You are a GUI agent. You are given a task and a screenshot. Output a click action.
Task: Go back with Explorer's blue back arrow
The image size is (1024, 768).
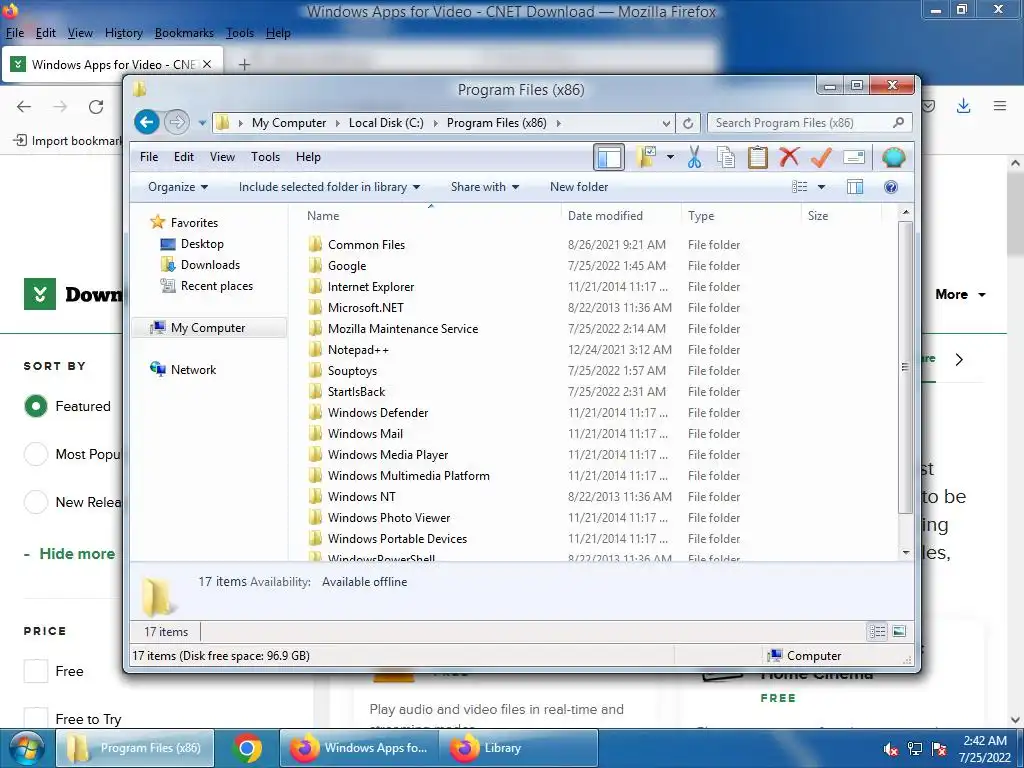[147, 122]
